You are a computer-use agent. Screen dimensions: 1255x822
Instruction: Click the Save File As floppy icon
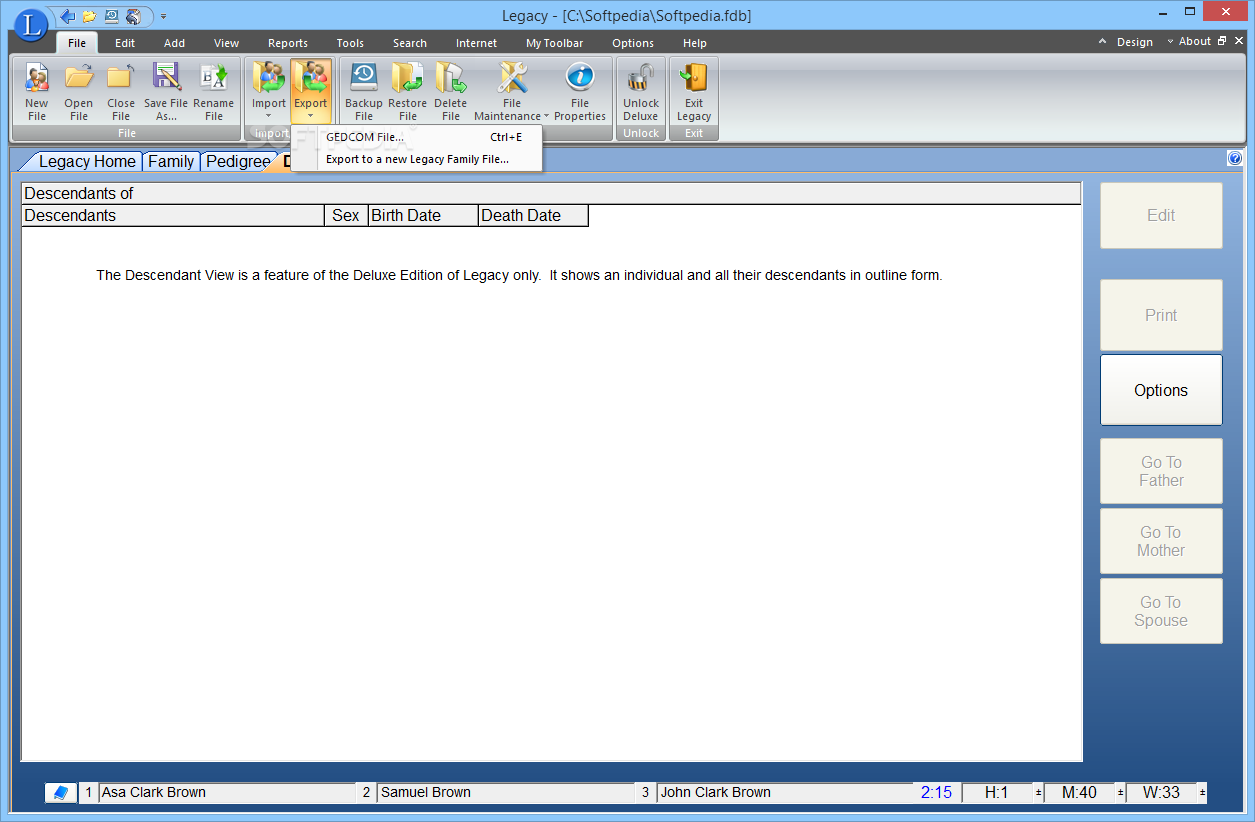(x=166, y=77)
